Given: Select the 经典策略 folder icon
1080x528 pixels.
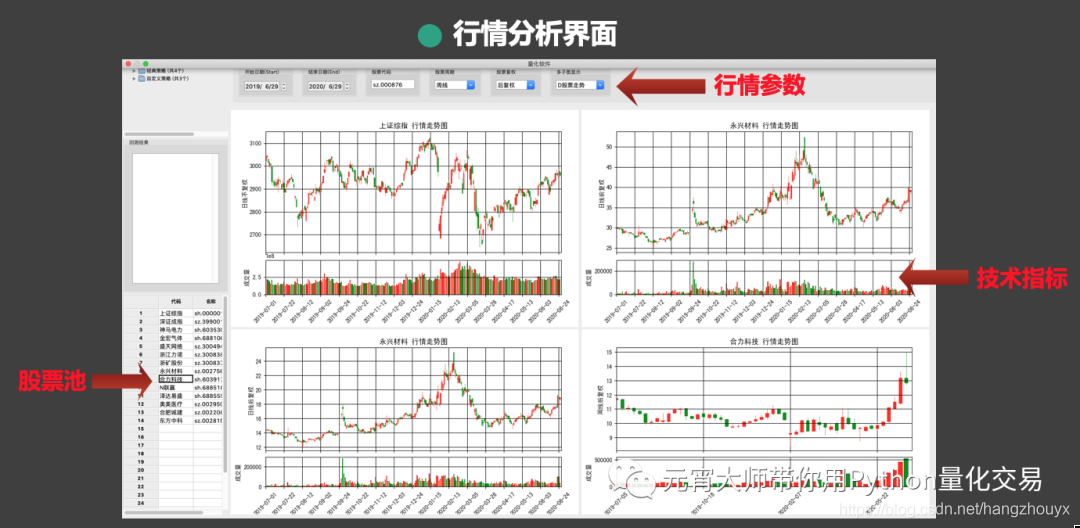Looking at the screenshot, I should 141,70.
